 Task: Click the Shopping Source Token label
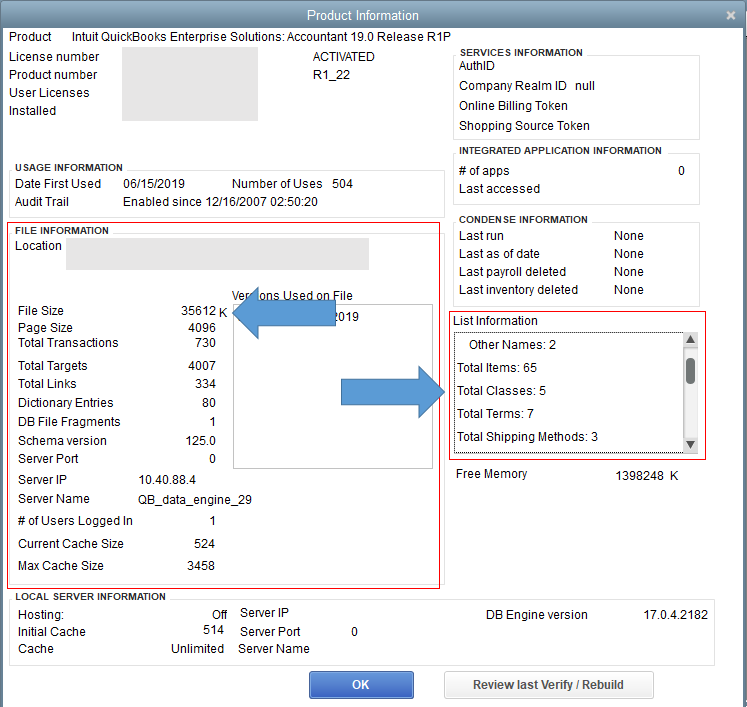(x=524, y=126)
